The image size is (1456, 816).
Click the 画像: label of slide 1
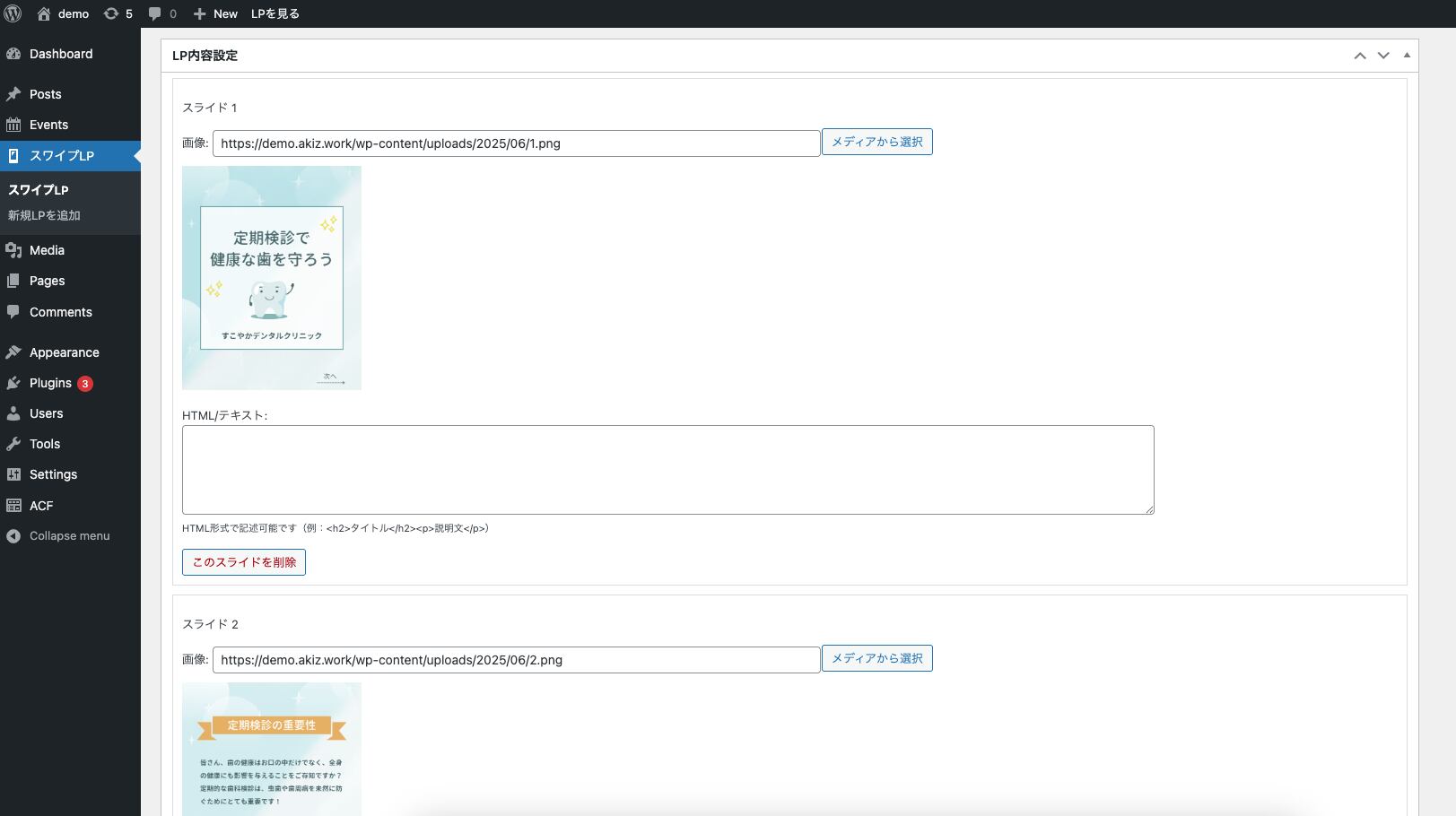(196, 143)
